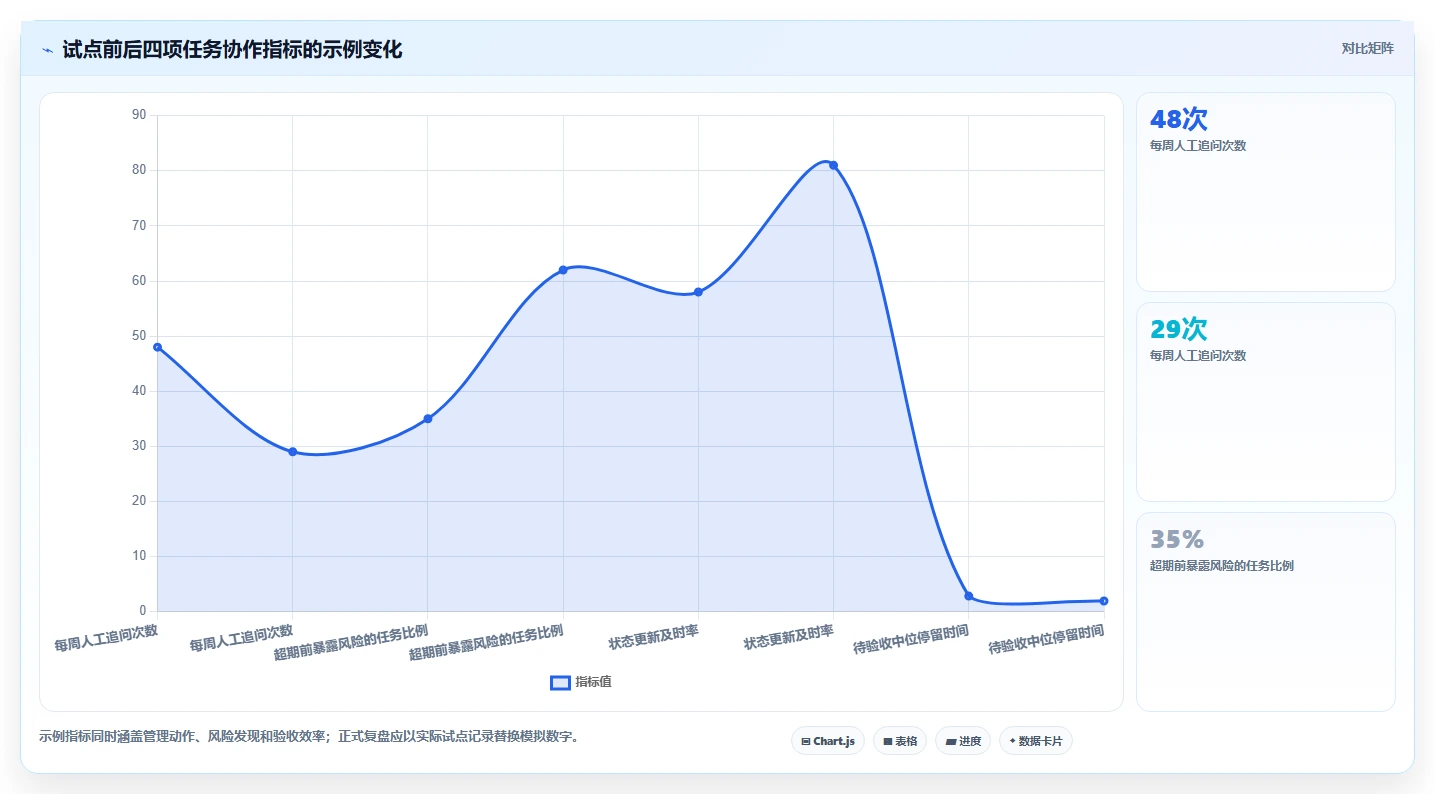
Task: Select the 数据卡片 chip
Action: point(1036,741)
